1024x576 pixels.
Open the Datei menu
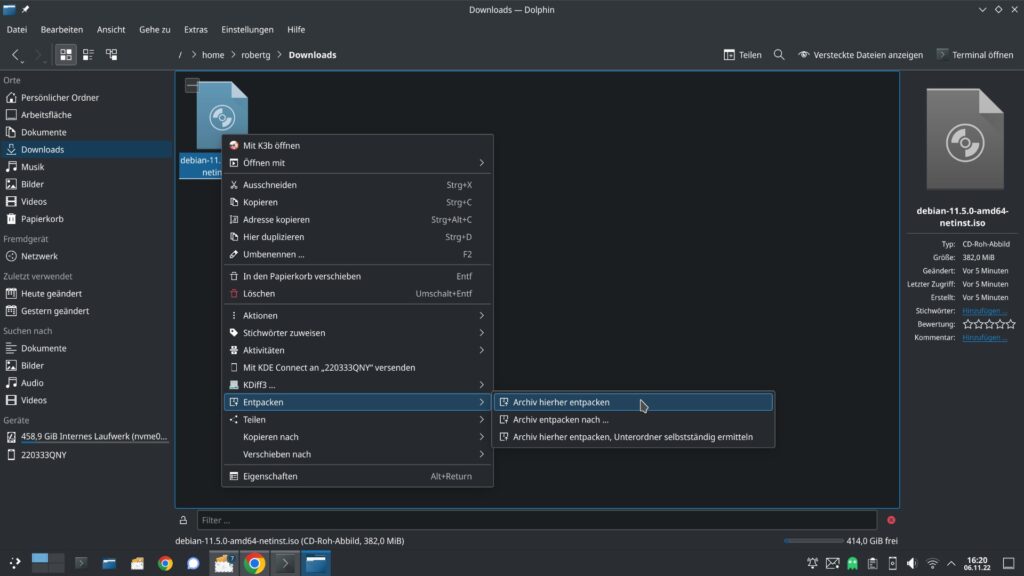coord(17,29)
